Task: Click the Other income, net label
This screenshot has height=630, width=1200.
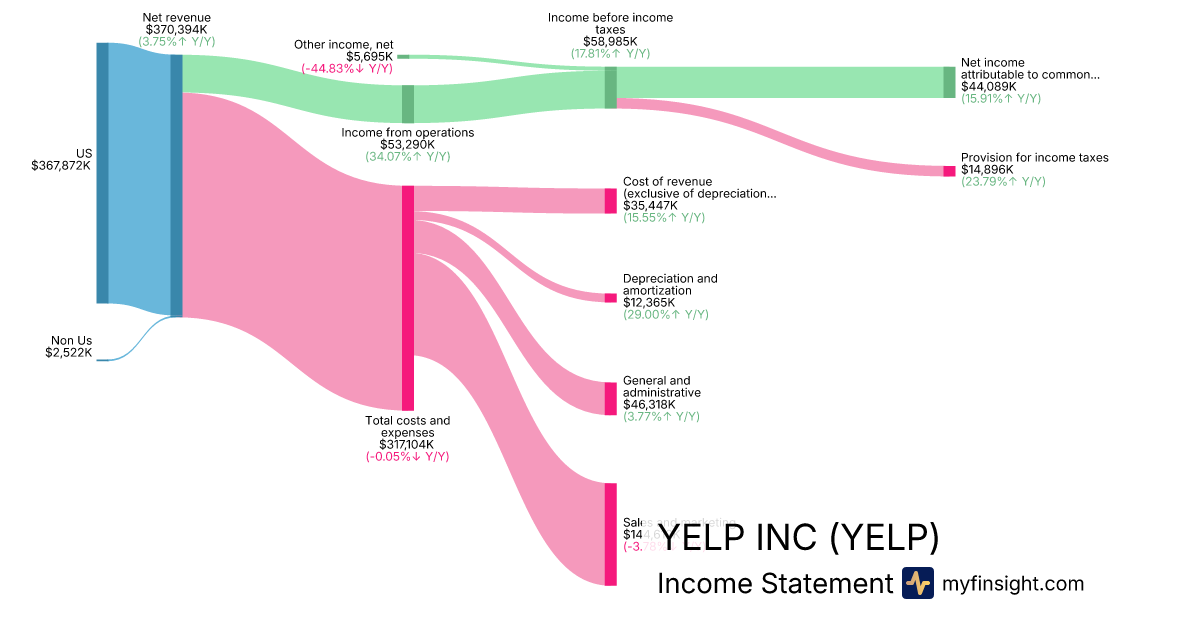Action: click(344, 45)
